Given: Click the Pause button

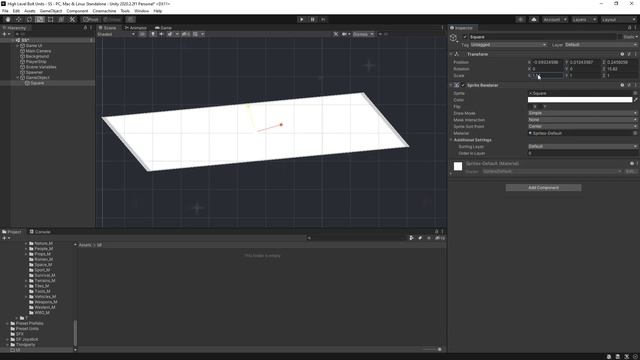Looking at the screenshot, I should point(312,19).
